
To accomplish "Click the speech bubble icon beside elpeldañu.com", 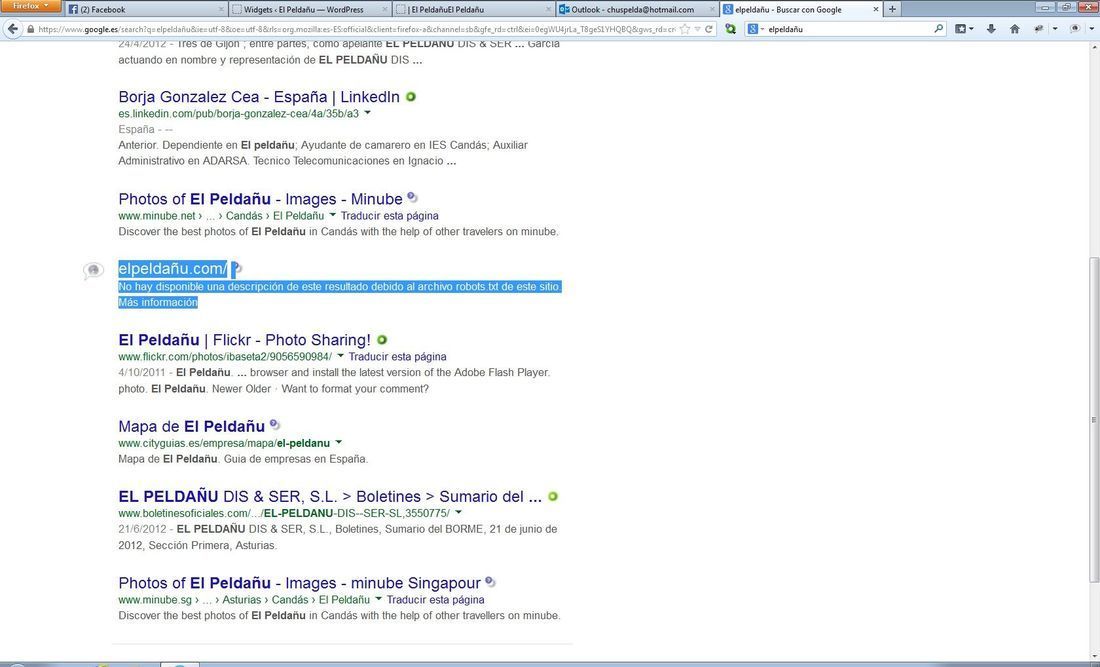I will (93, 270).
